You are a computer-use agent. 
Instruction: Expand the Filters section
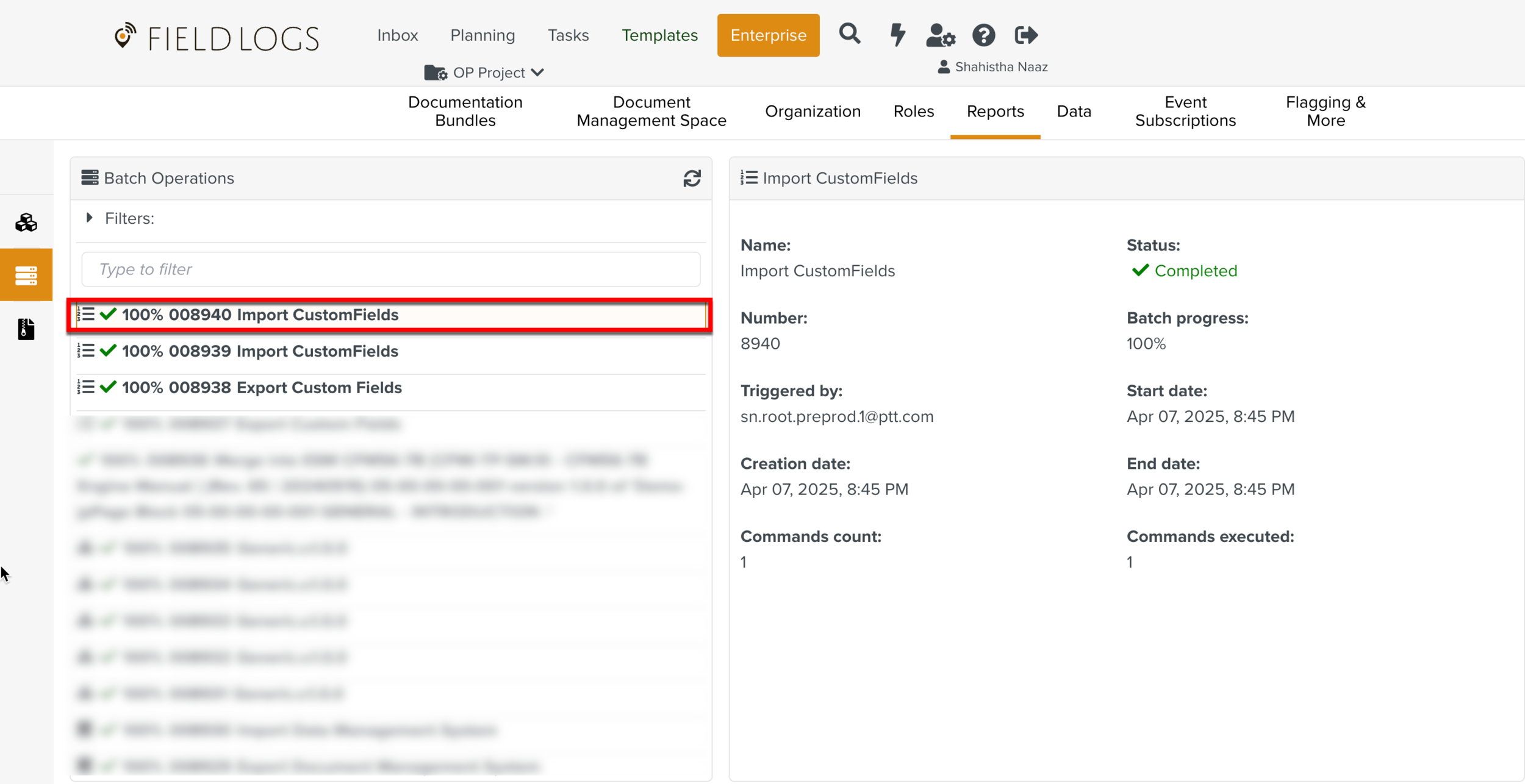click(x=90, y=218)
